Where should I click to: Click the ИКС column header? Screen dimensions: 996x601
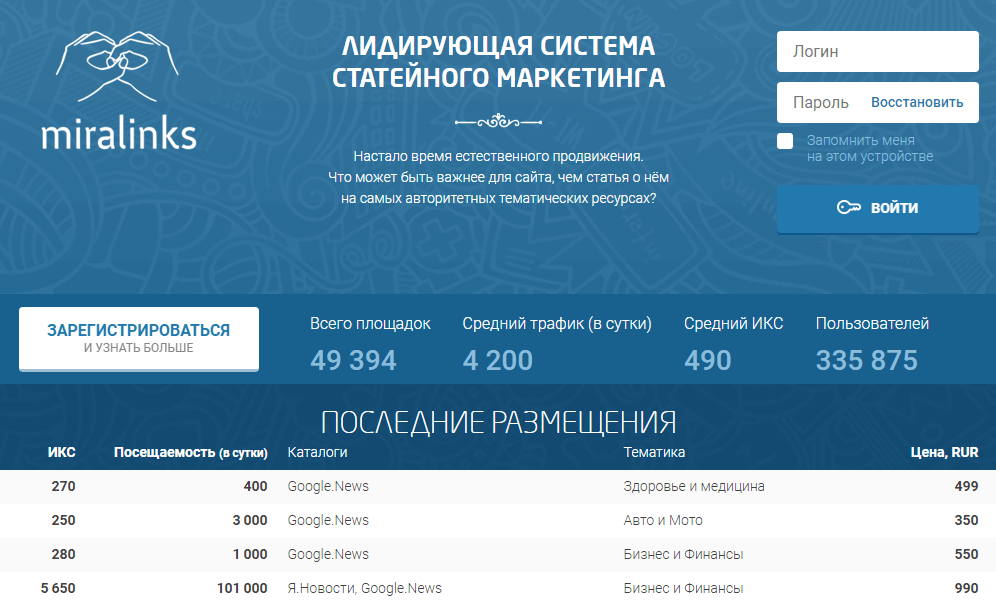pos(62,452)
